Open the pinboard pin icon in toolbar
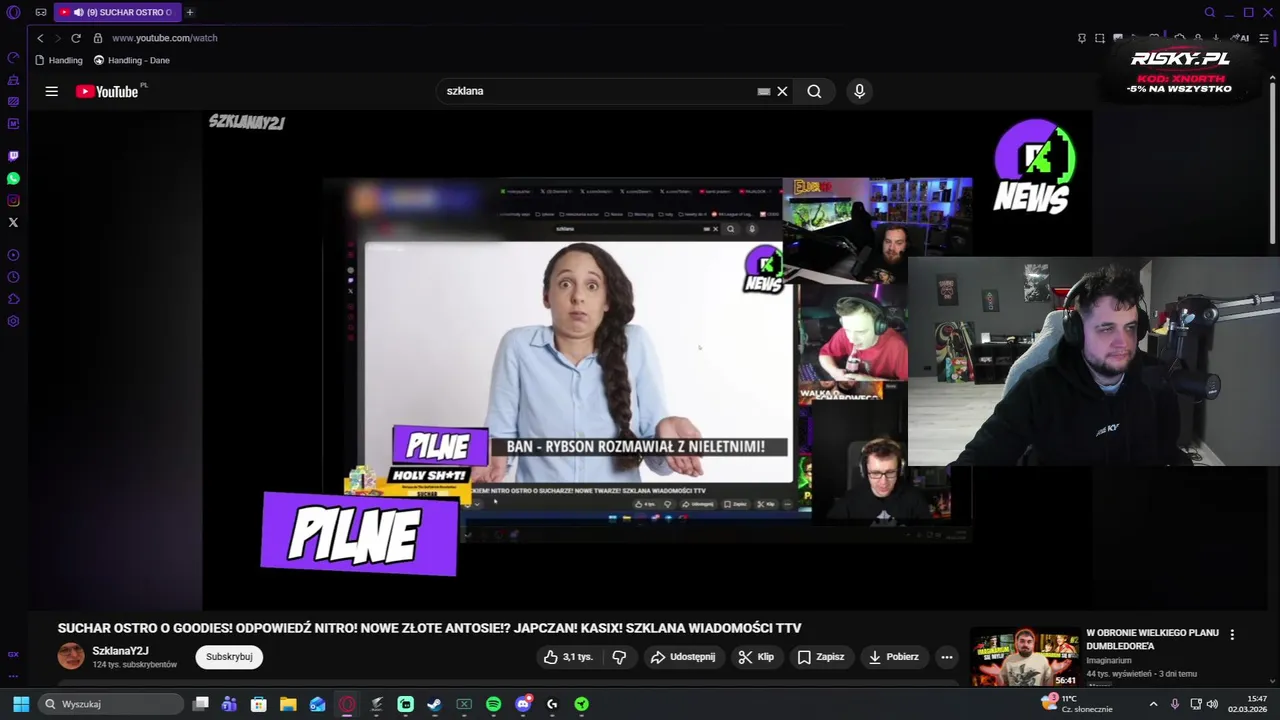Screen dimensions: 1280x720 pyautogui.click(x=1082, y=38)
